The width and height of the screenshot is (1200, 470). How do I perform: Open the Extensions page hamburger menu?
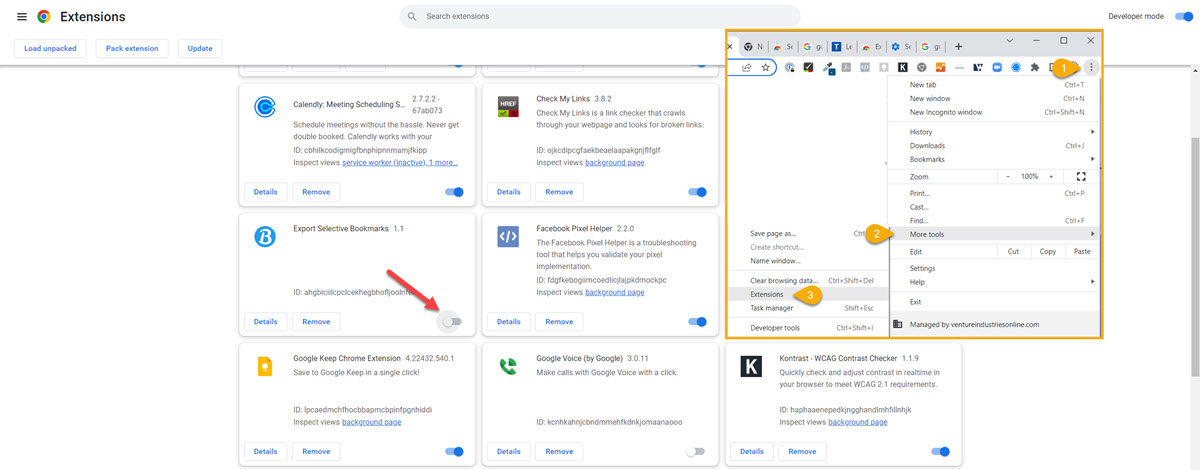coord(22,17)
